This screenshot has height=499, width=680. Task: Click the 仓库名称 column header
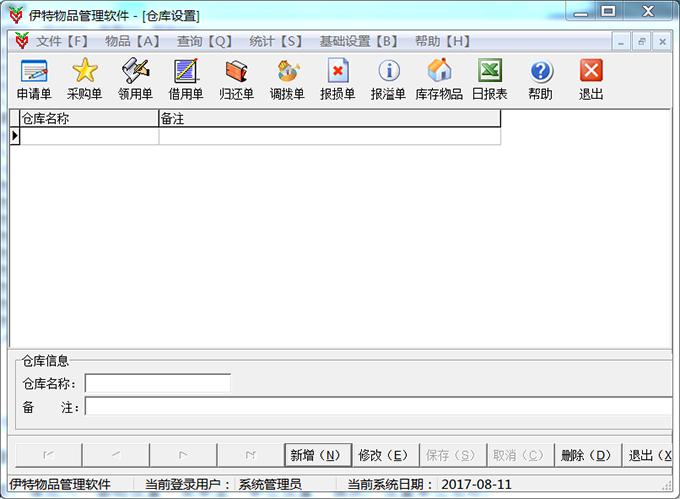[x=89, y=118]
